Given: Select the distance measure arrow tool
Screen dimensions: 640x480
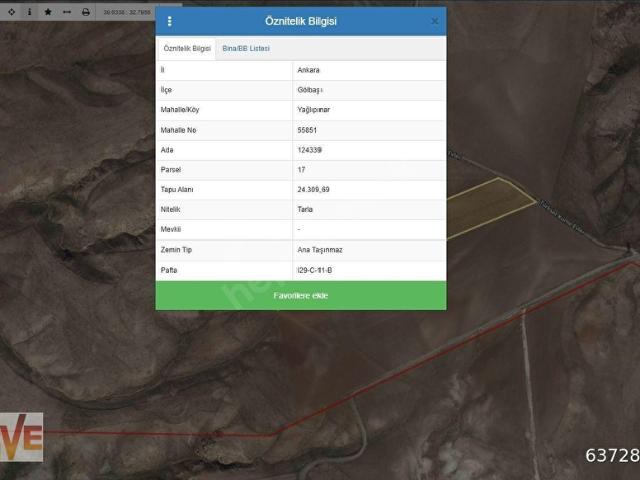Looking at the screenshot, I should pyautogui.click(x=67, y=12).
